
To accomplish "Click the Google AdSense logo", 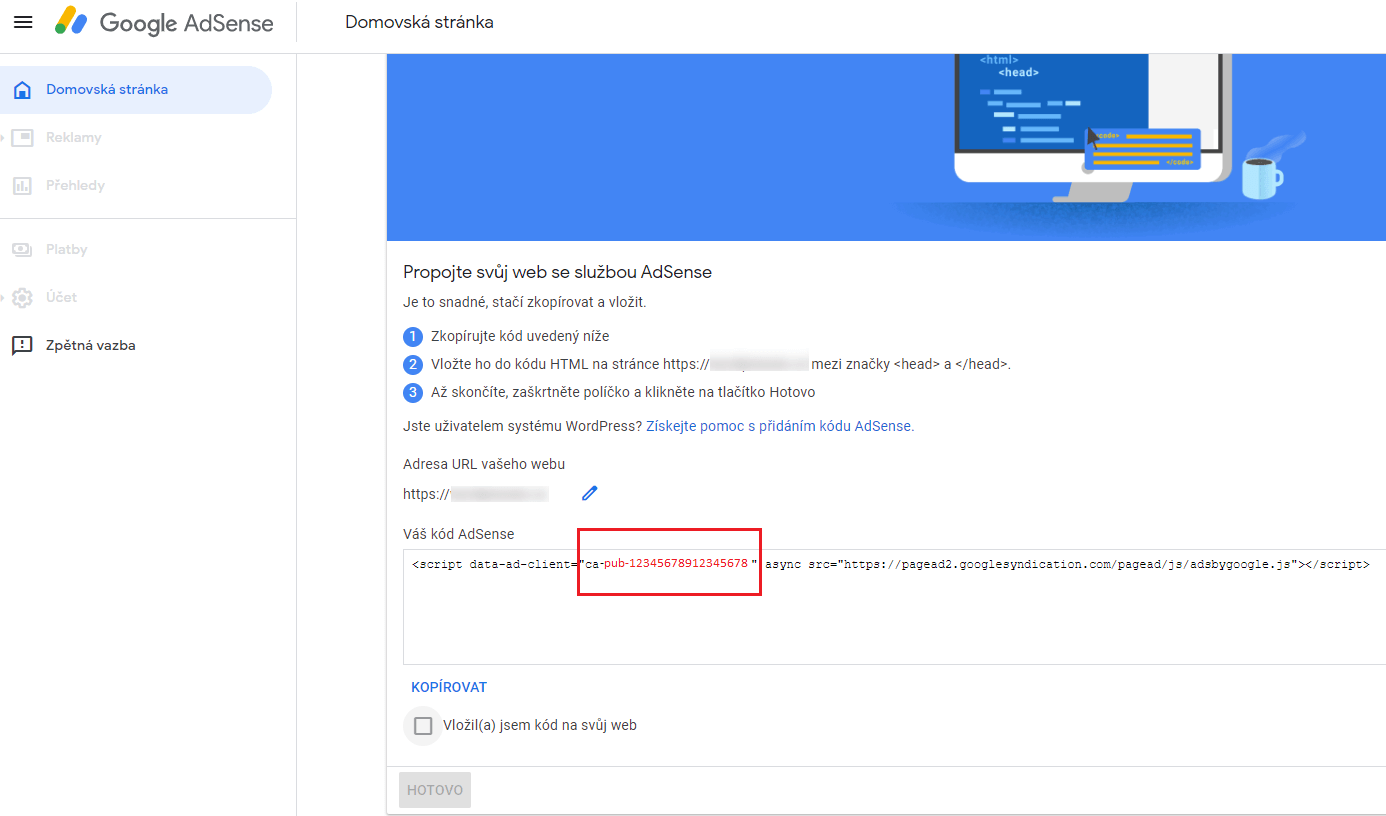I will pos(165,22).
